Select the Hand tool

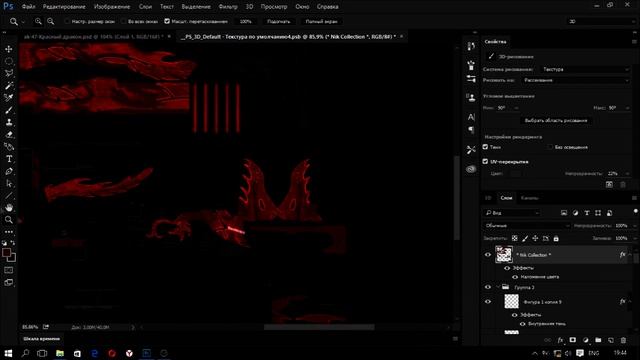click(9, 208)
